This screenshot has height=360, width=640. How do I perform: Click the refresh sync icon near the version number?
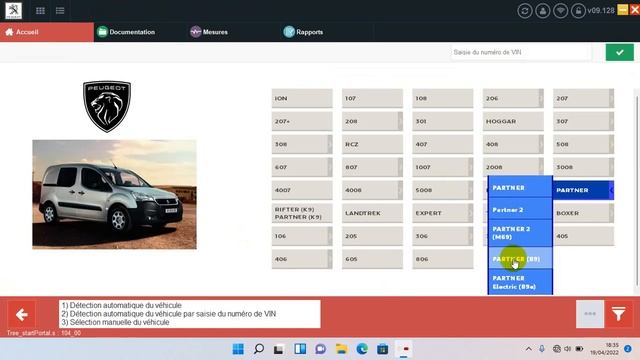[x=525, y=11]
